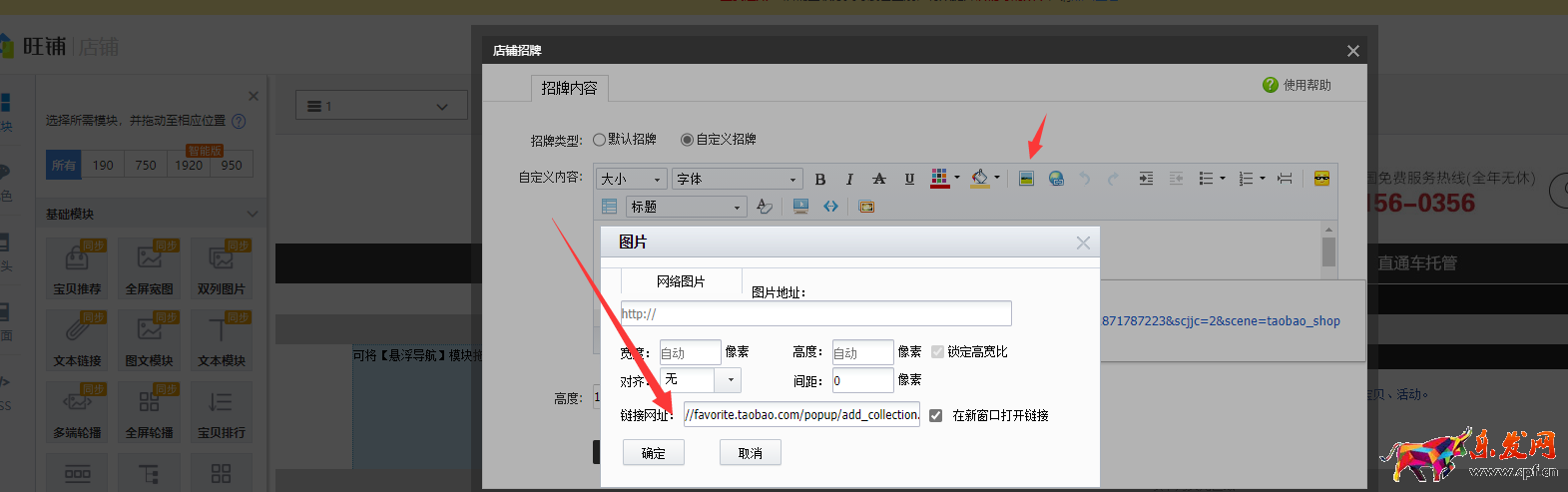Image resolution: width=1568 pixels, height=492 pixels.
Task: Click the insert image icon in editor toolbar
Action: 1026,179
